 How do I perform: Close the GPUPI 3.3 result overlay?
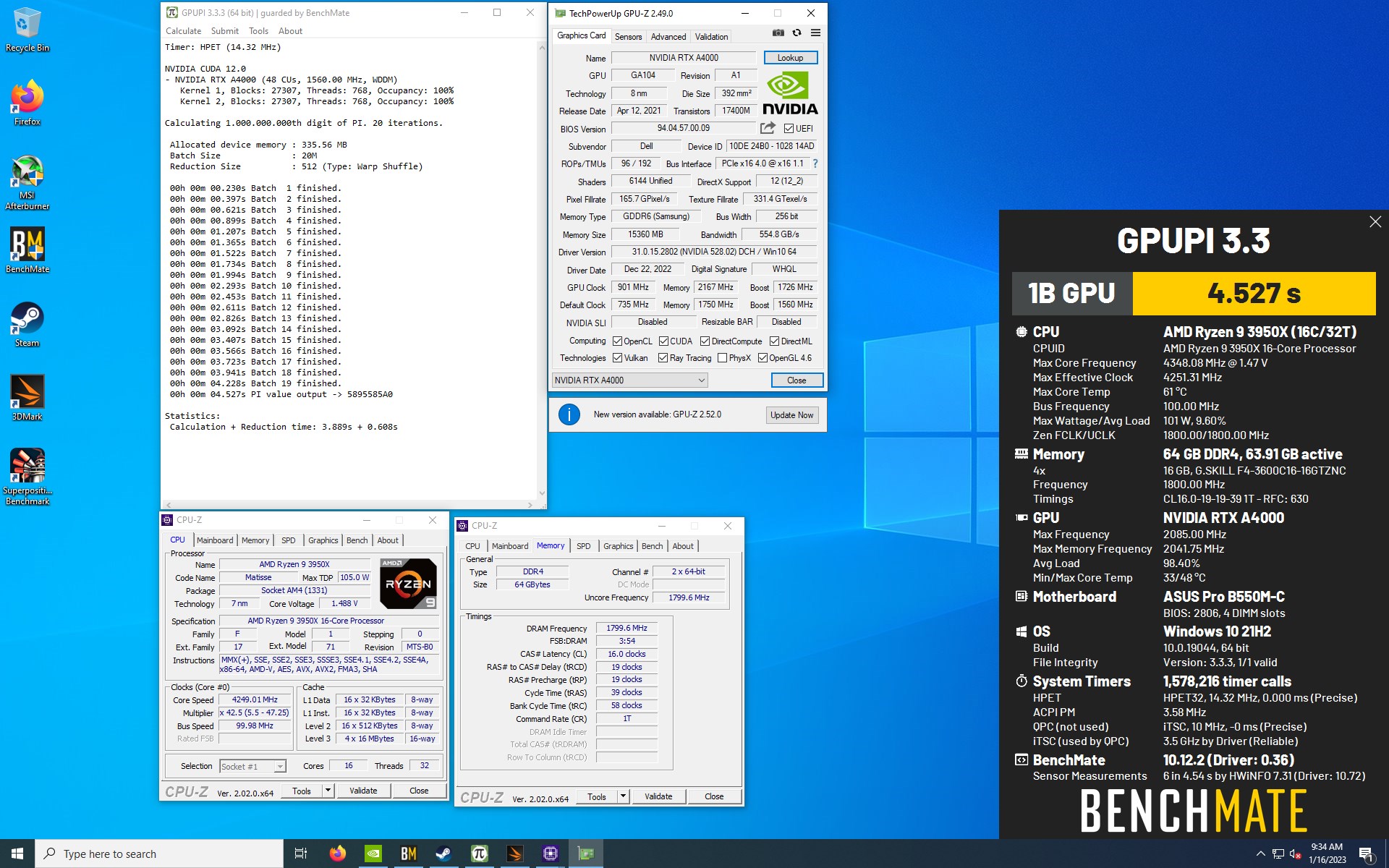tap(1375, 222)
